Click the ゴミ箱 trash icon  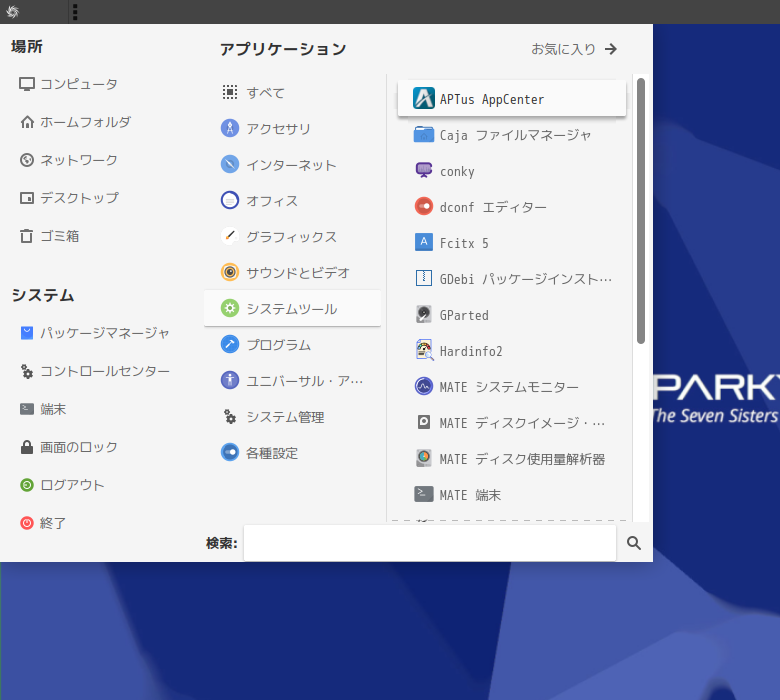(27, 236)
